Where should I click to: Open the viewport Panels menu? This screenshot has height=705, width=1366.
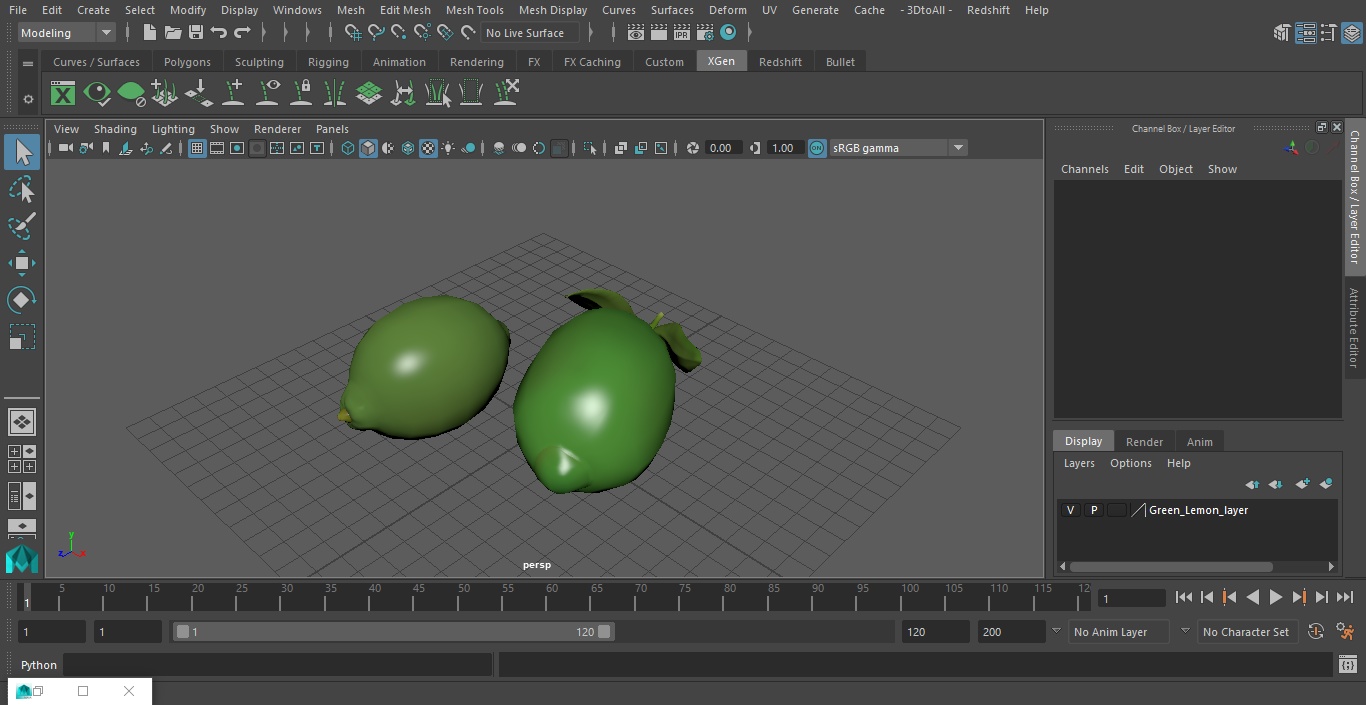point(332,129)
